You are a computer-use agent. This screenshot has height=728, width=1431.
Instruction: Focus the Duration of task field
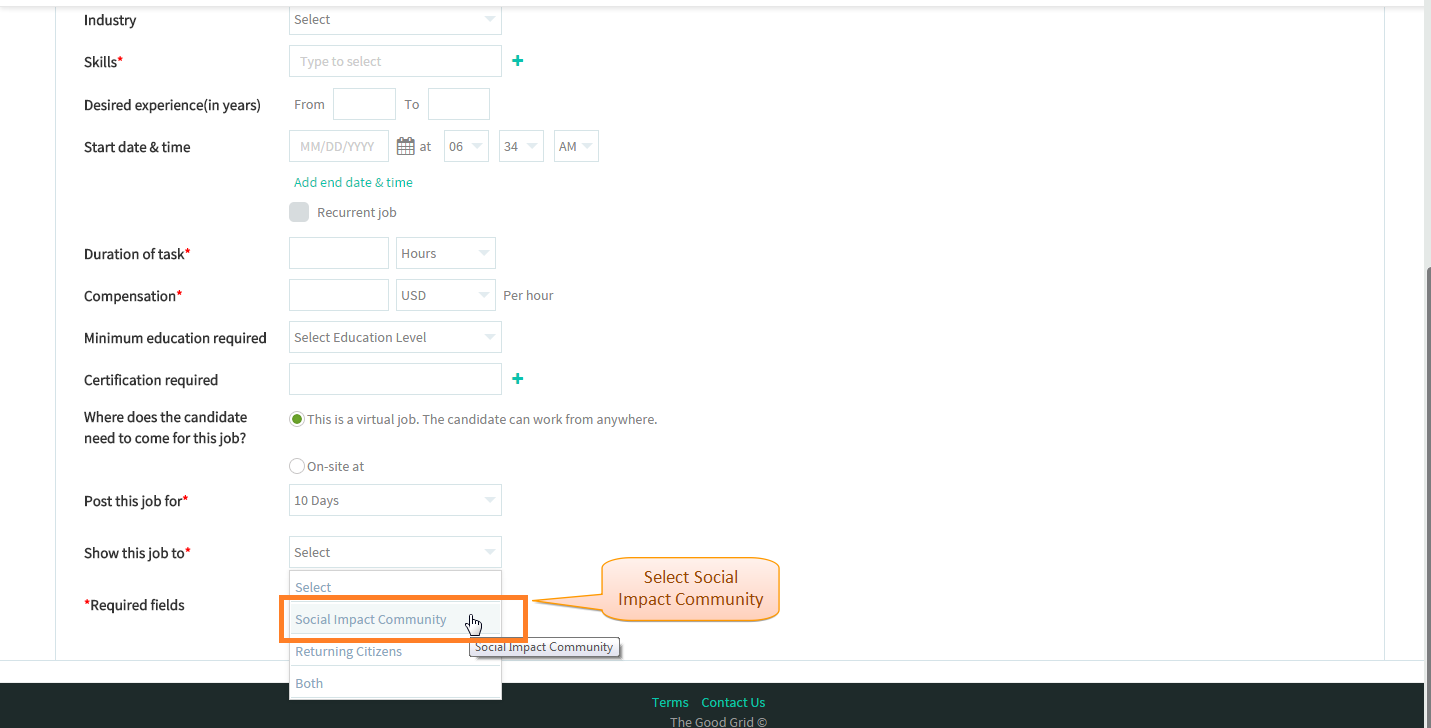(x=339, y=253)
